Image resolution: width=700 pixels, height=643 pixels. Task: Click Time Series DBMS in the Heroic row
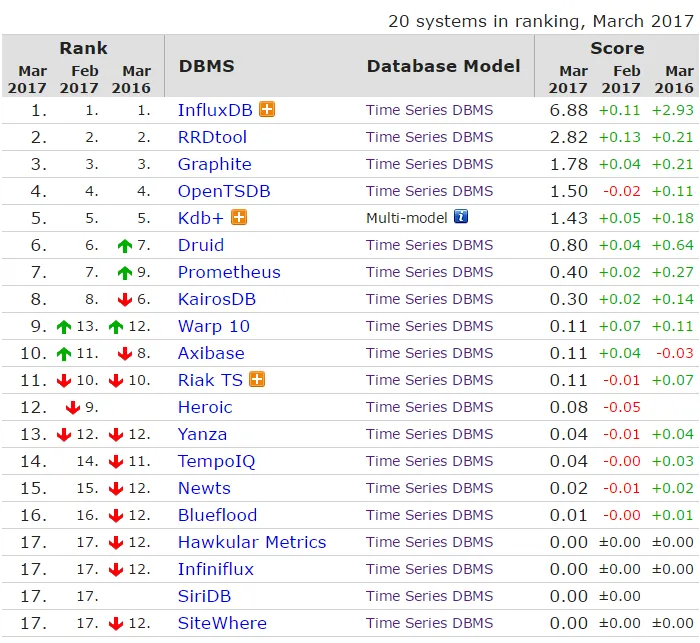[x=429, y=407]
